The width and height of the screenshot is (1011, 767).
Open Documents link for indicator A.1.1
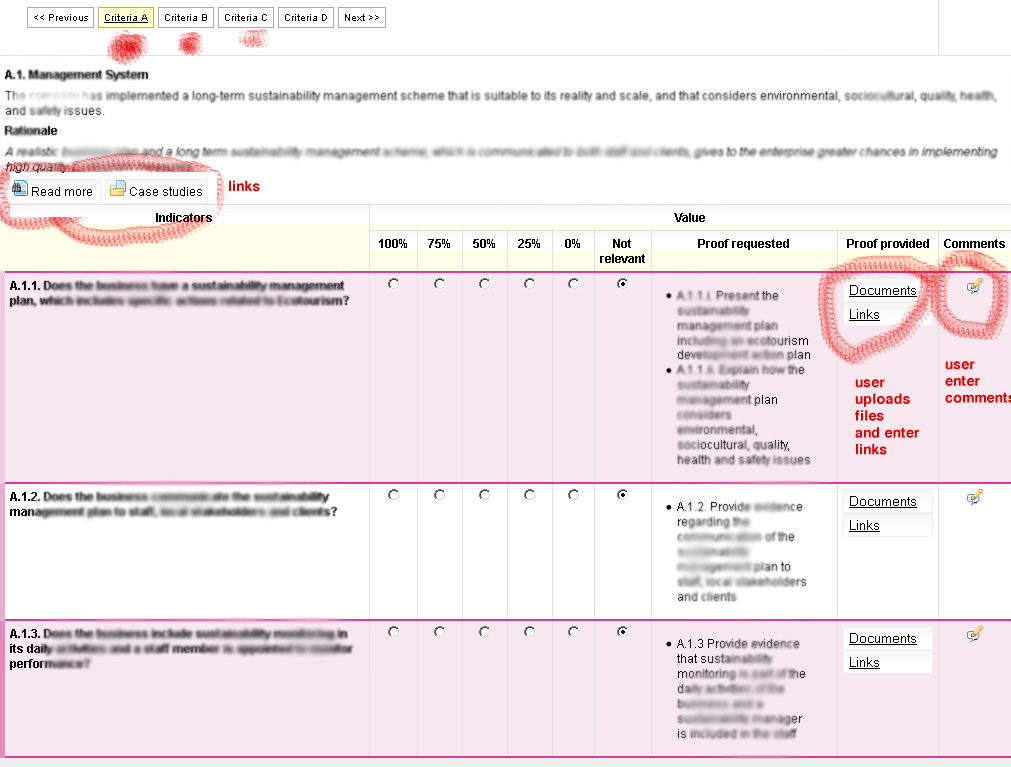[x=882, y=291]
